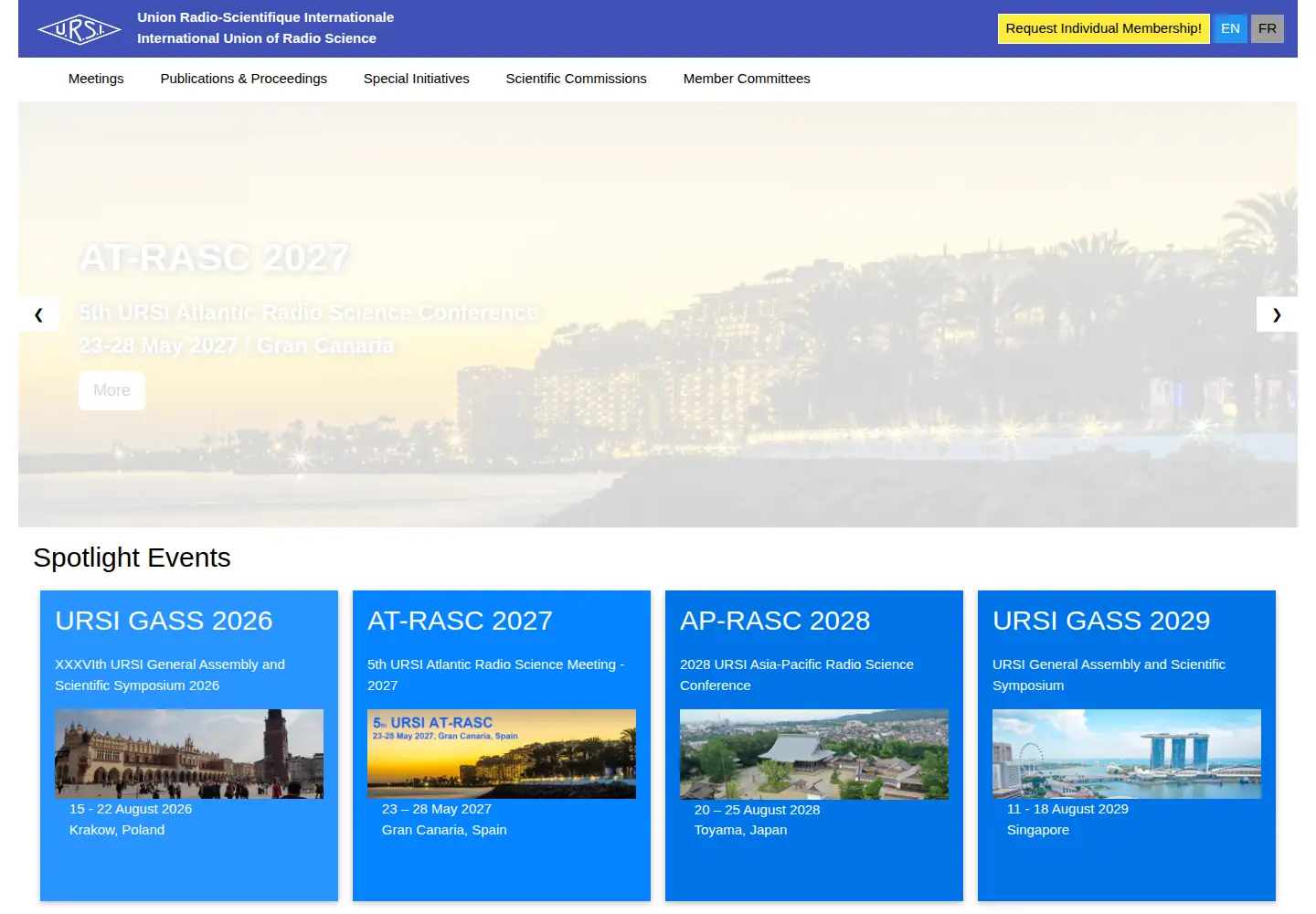Click the AT-RASC 2027 slide heading
1316x914 pixels.
(215, 258)
